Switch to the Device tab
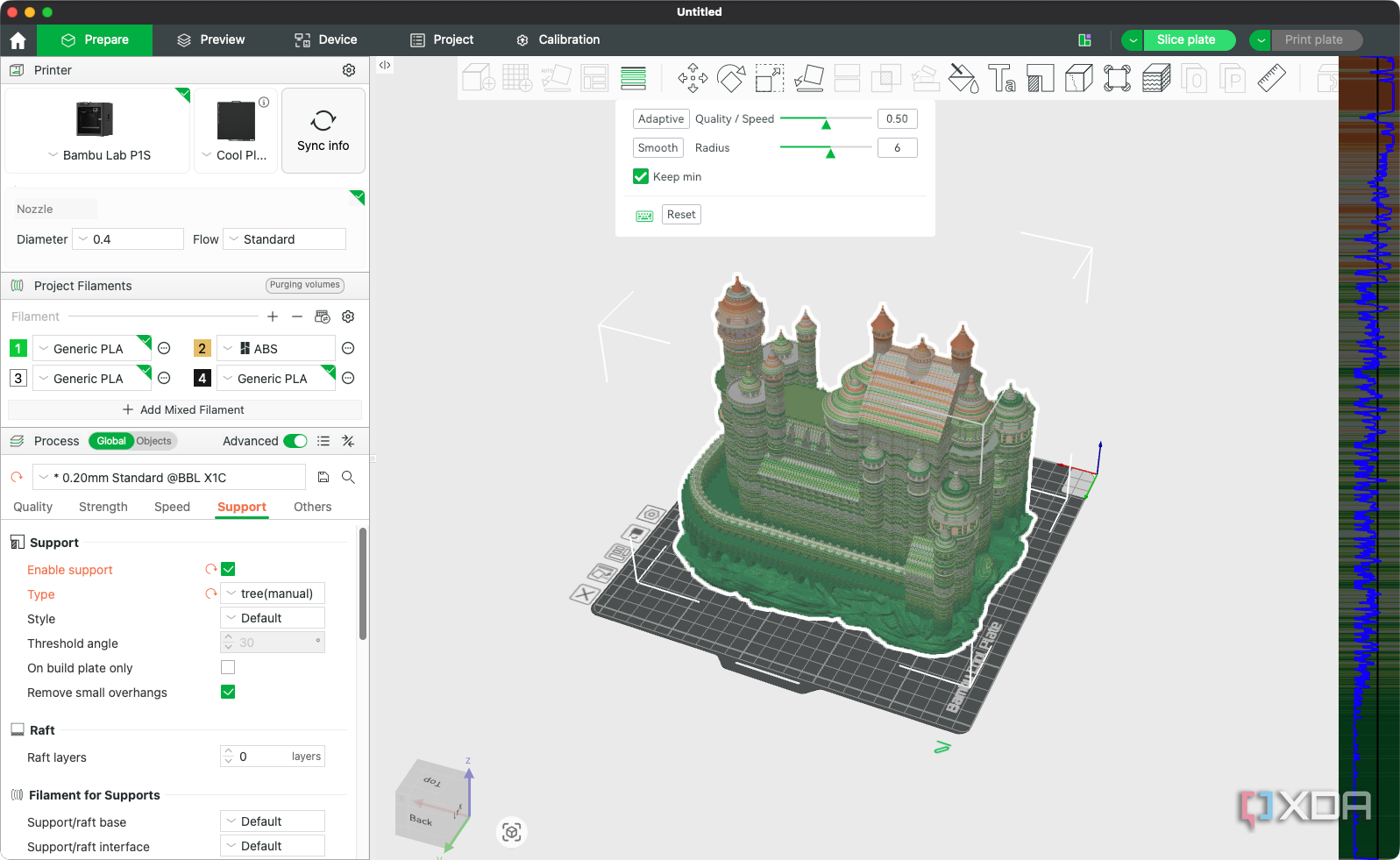 (326, 39)
